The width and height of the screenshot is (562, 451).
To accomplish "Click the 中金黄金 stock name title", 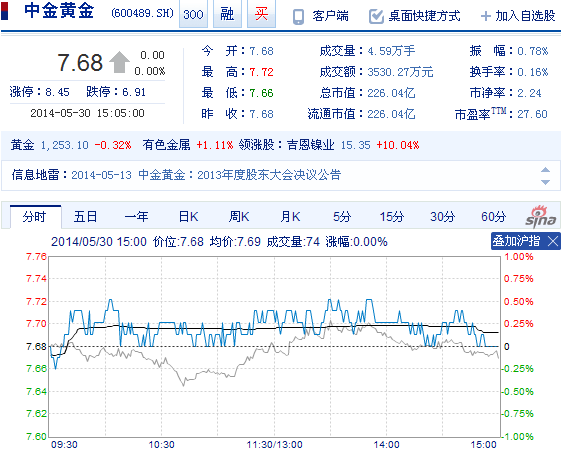I will [59, 11].
